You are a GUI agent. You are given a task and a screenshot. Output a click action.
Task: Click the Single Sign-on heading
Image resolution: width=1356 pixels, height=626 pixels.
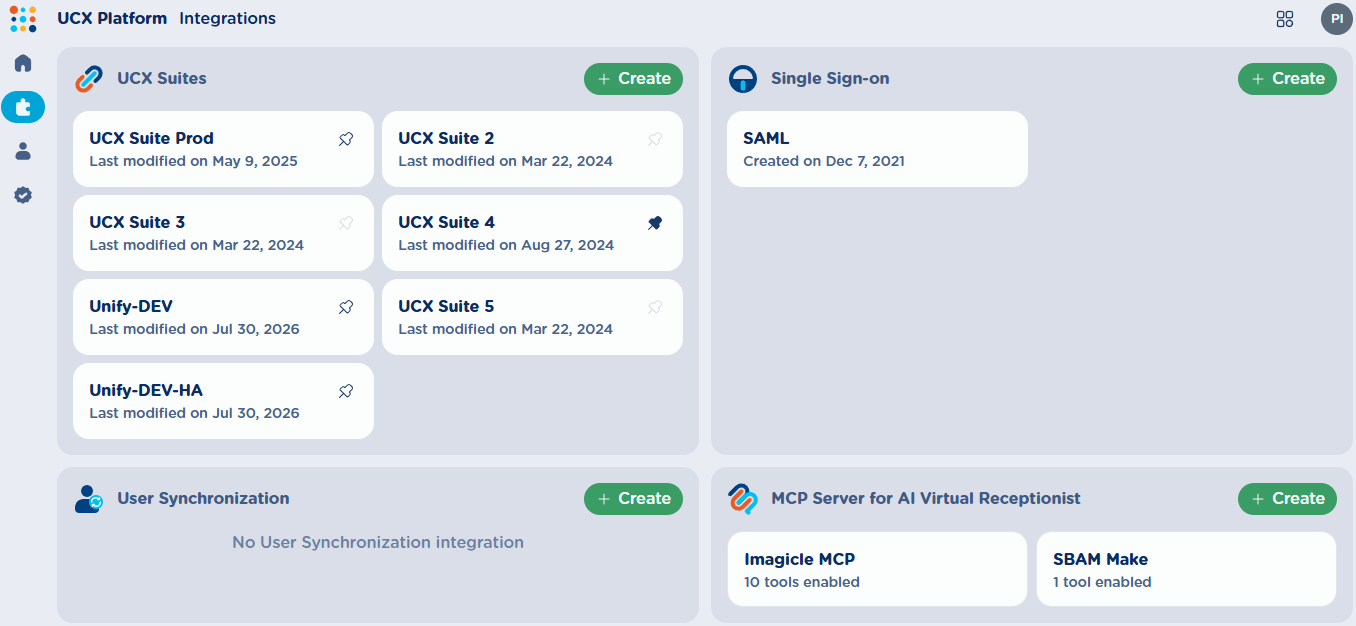830,79
